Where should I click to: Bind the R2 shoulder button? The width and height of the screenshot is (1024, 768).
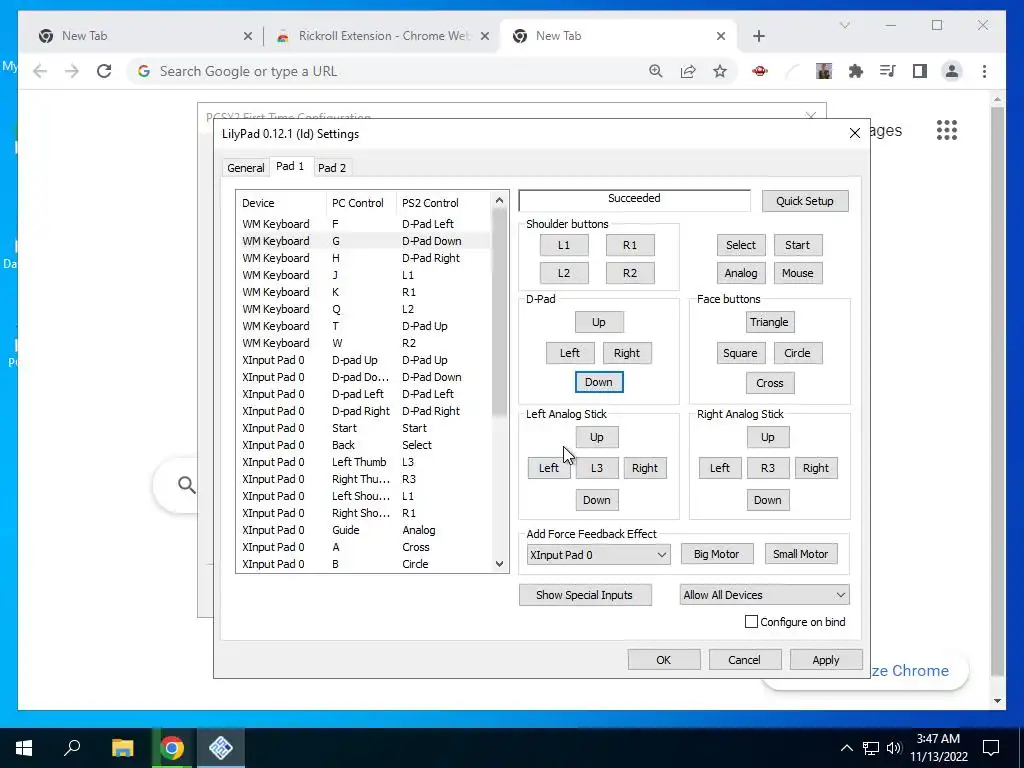[630, 273]
